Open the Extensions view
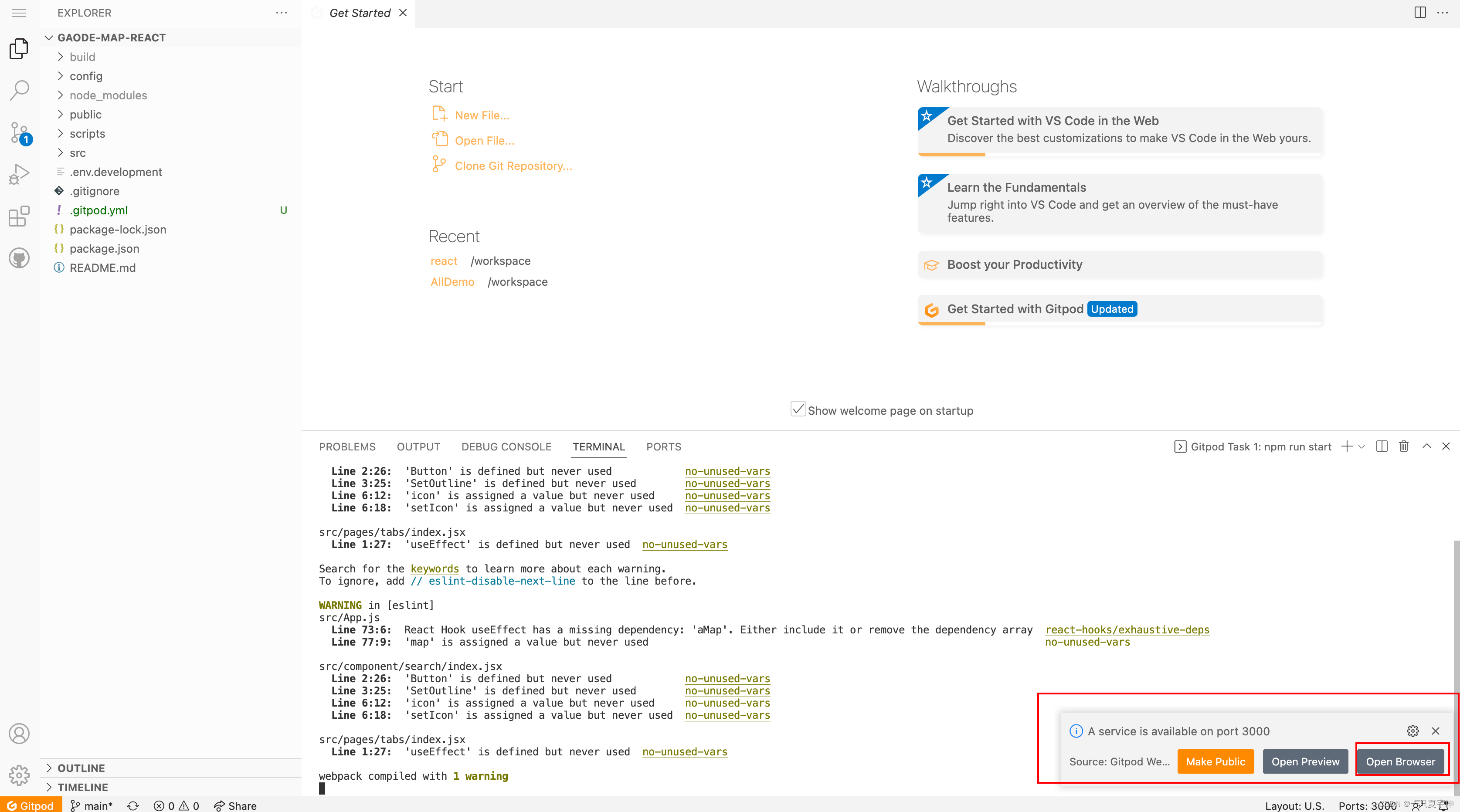1460x812 pixels. click(19, 216)
